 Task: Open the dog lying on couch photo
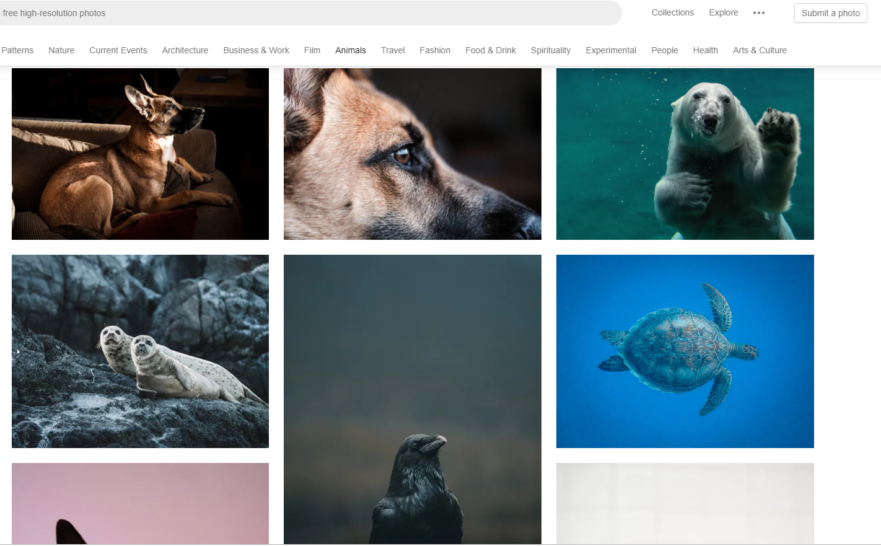140,154
